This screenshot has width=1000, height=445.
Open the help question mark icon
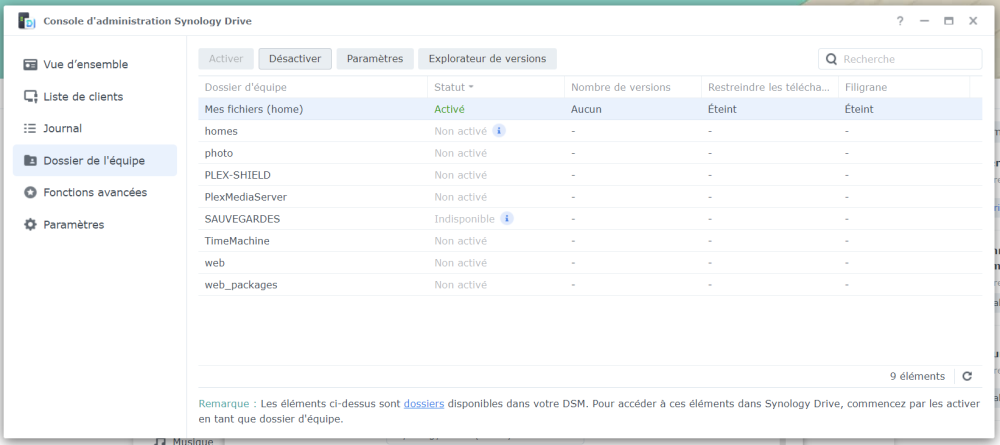tap(900, 21)
